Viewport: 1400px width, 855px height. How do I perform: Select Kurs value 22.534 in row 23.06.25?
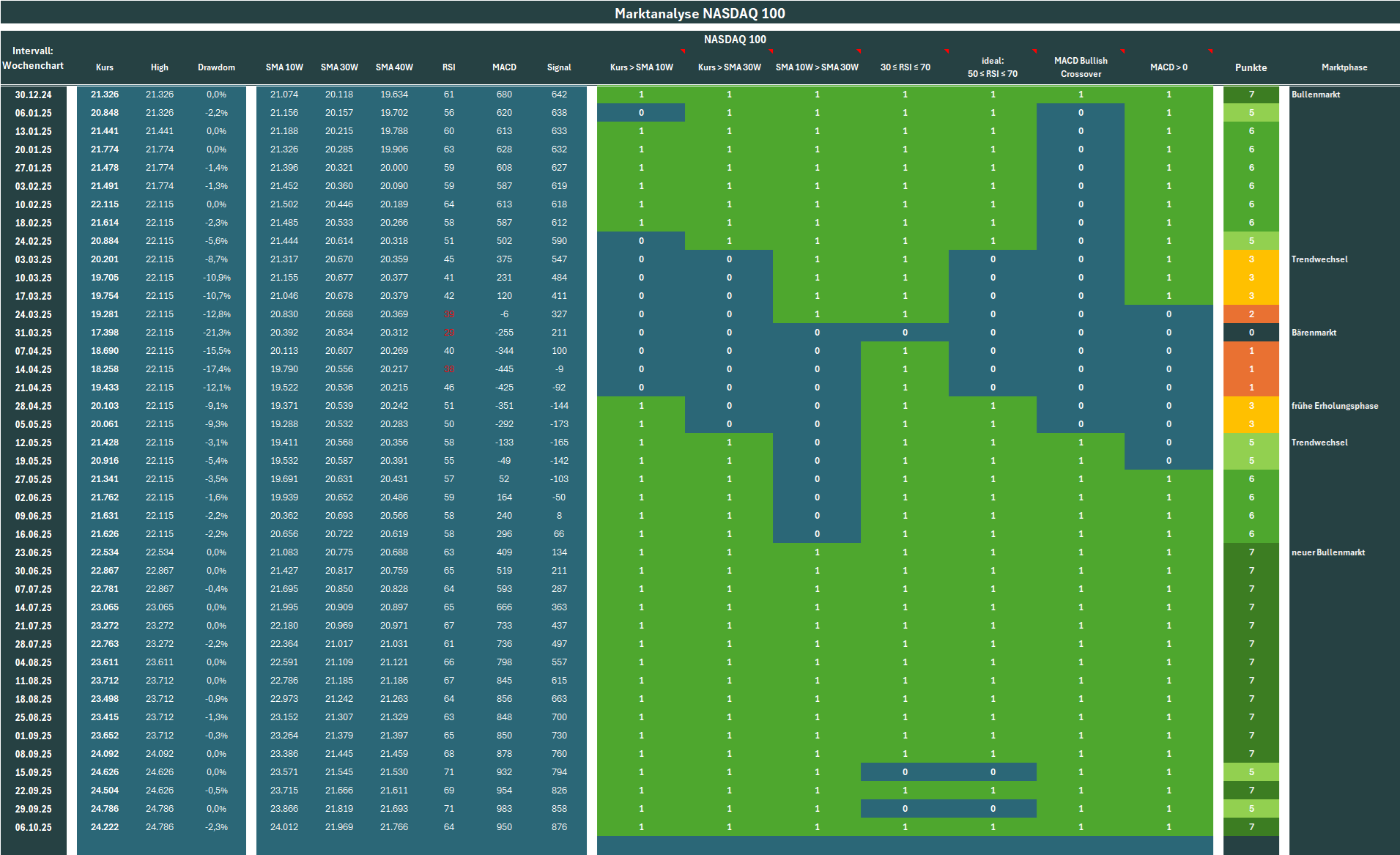(x=105, y=552)
